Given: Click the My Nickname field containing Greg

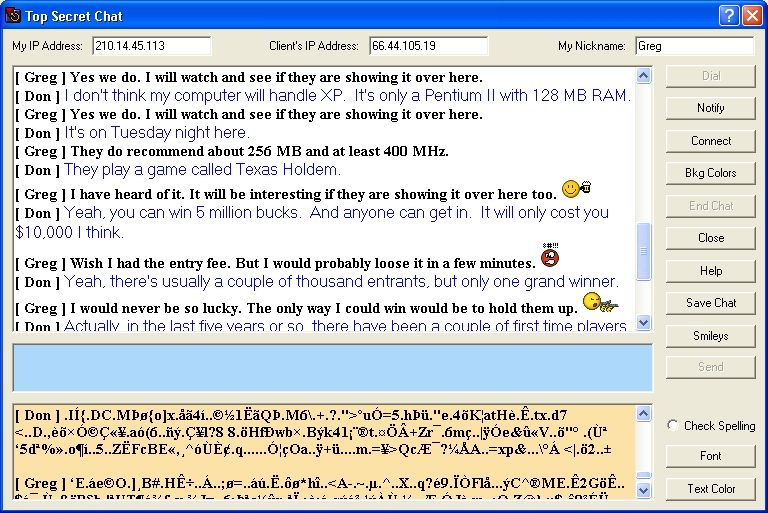Looking at the screenshot, I should 695,46.
